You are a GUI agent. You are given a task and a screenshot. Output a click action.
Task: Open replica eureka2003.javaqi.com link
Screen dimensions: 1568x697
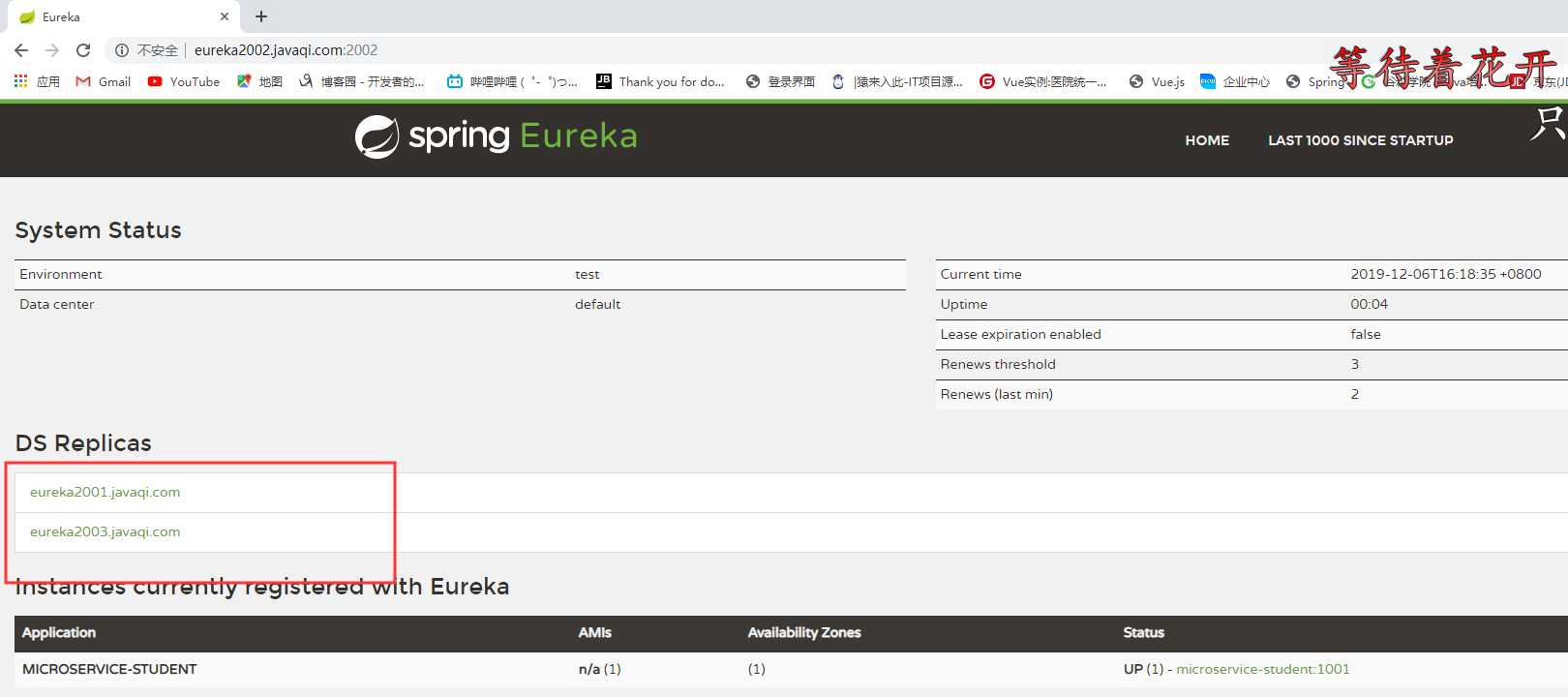(105, 531)
